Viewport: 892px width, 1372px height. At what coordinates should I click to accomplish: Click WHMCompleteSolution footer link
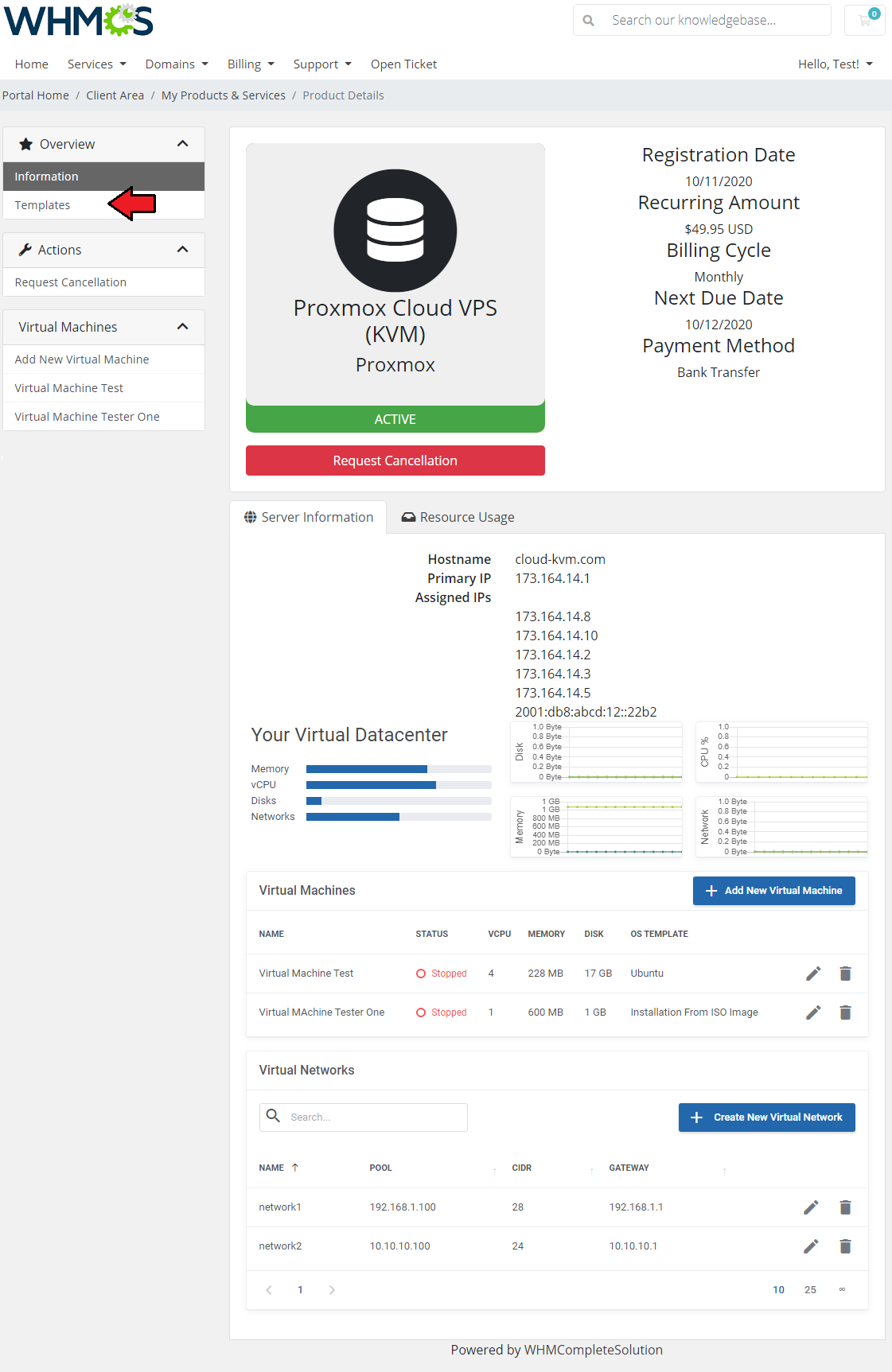coord(593,1350)
